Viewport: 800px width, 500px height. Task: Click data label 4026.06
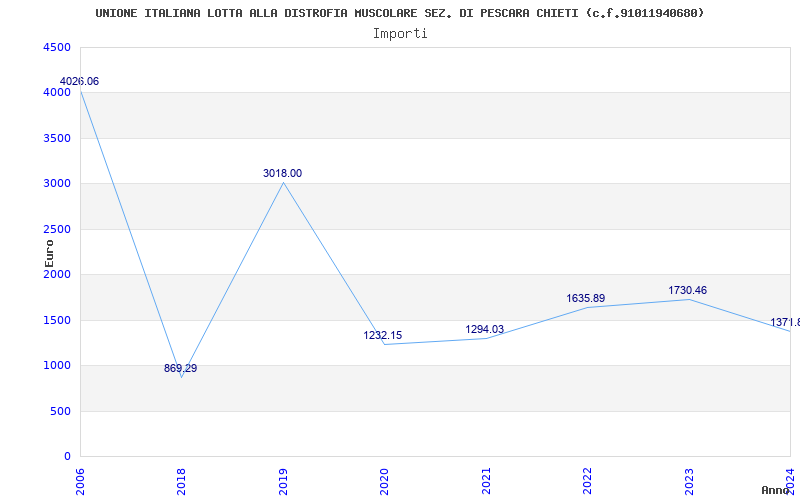[x=79, y=81]
